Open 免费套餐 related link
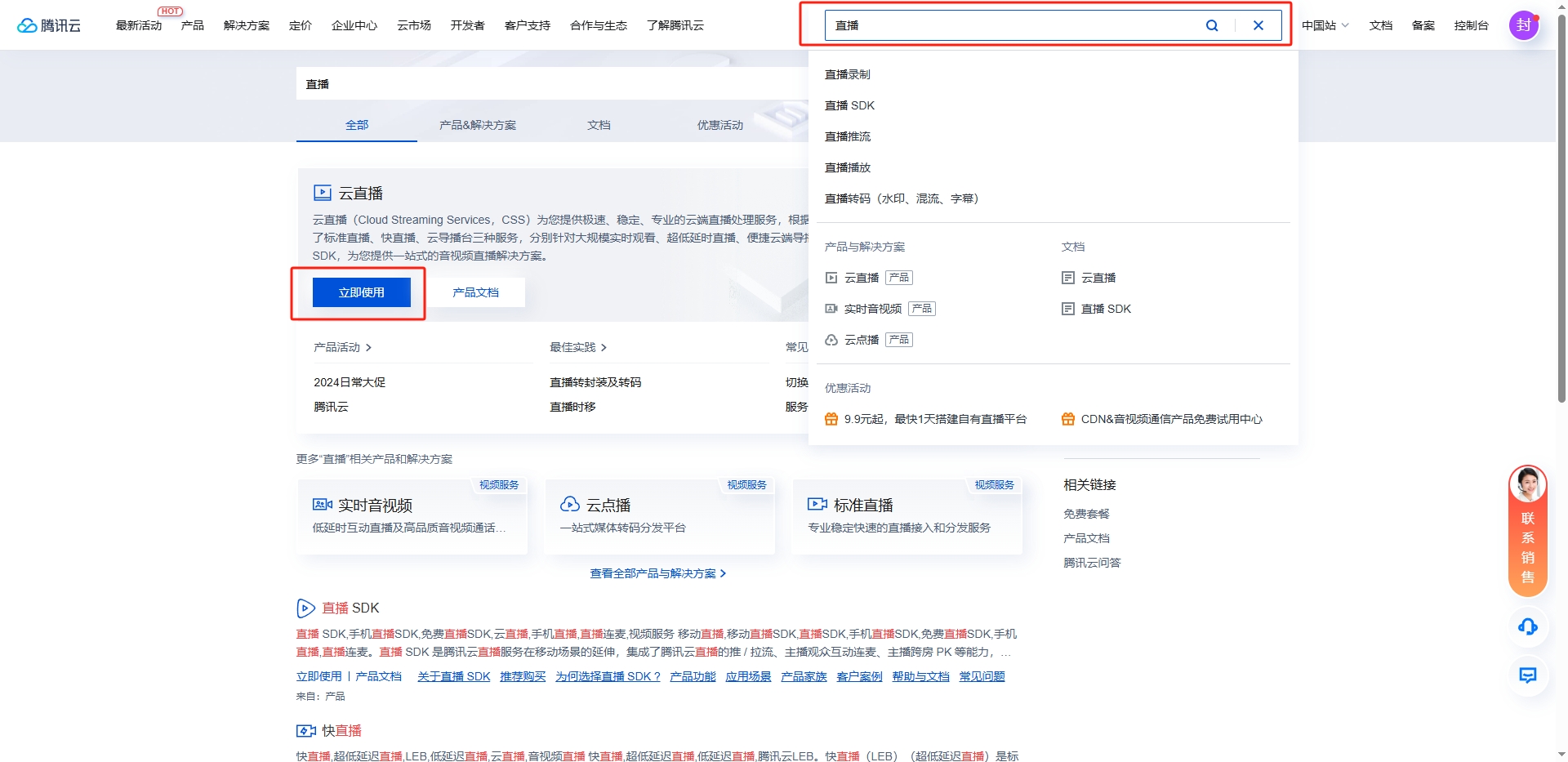 click(1086, 514)
